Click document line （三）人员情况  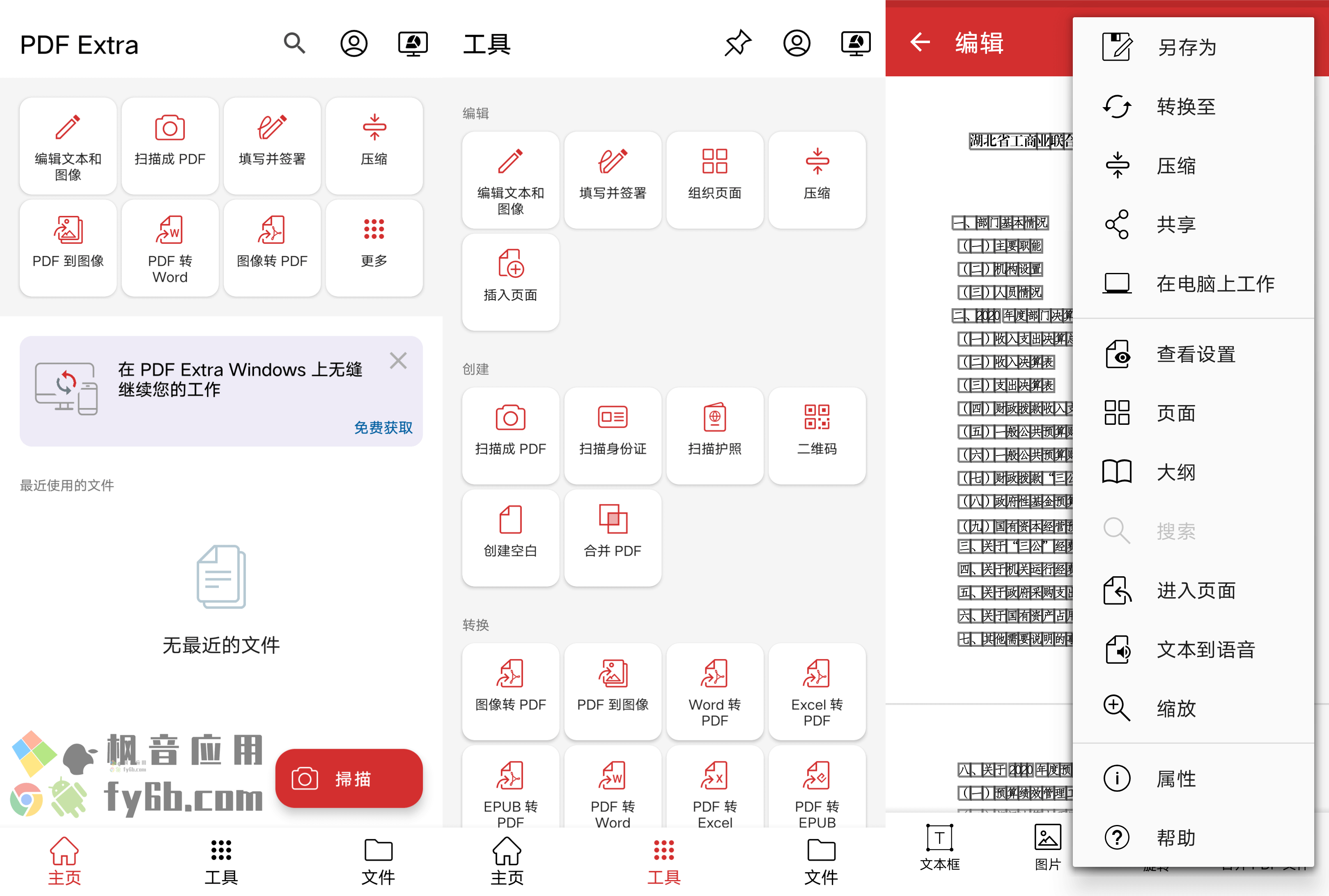[1000, 293]
